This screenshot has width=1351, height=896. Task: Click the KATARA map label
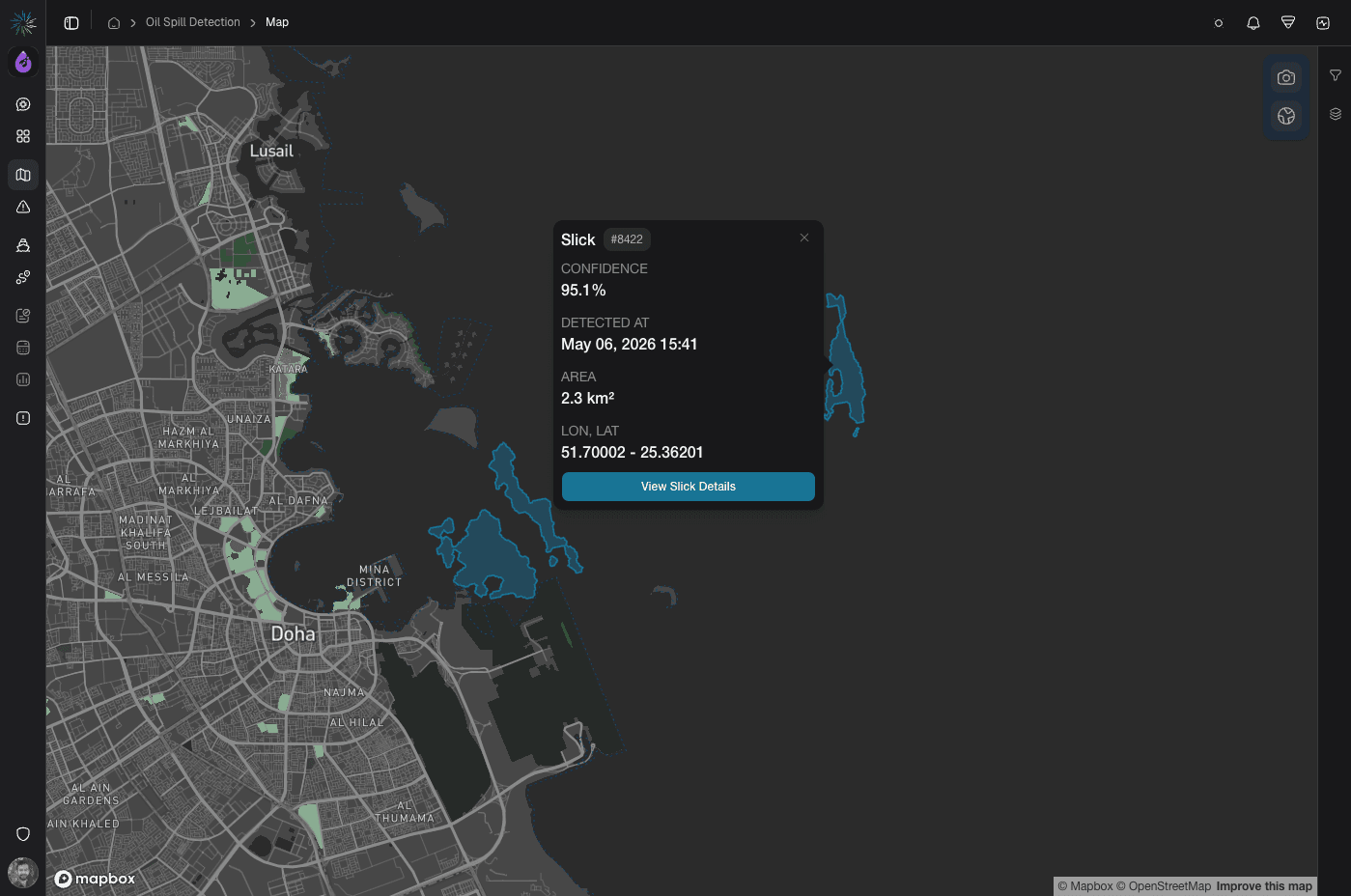(x=288, y=370)
